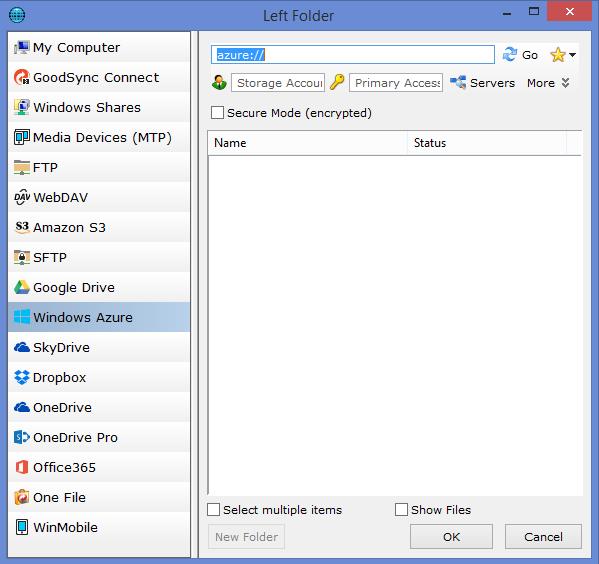
Task: Focus the azure:// address field
Action: (353, 55)
